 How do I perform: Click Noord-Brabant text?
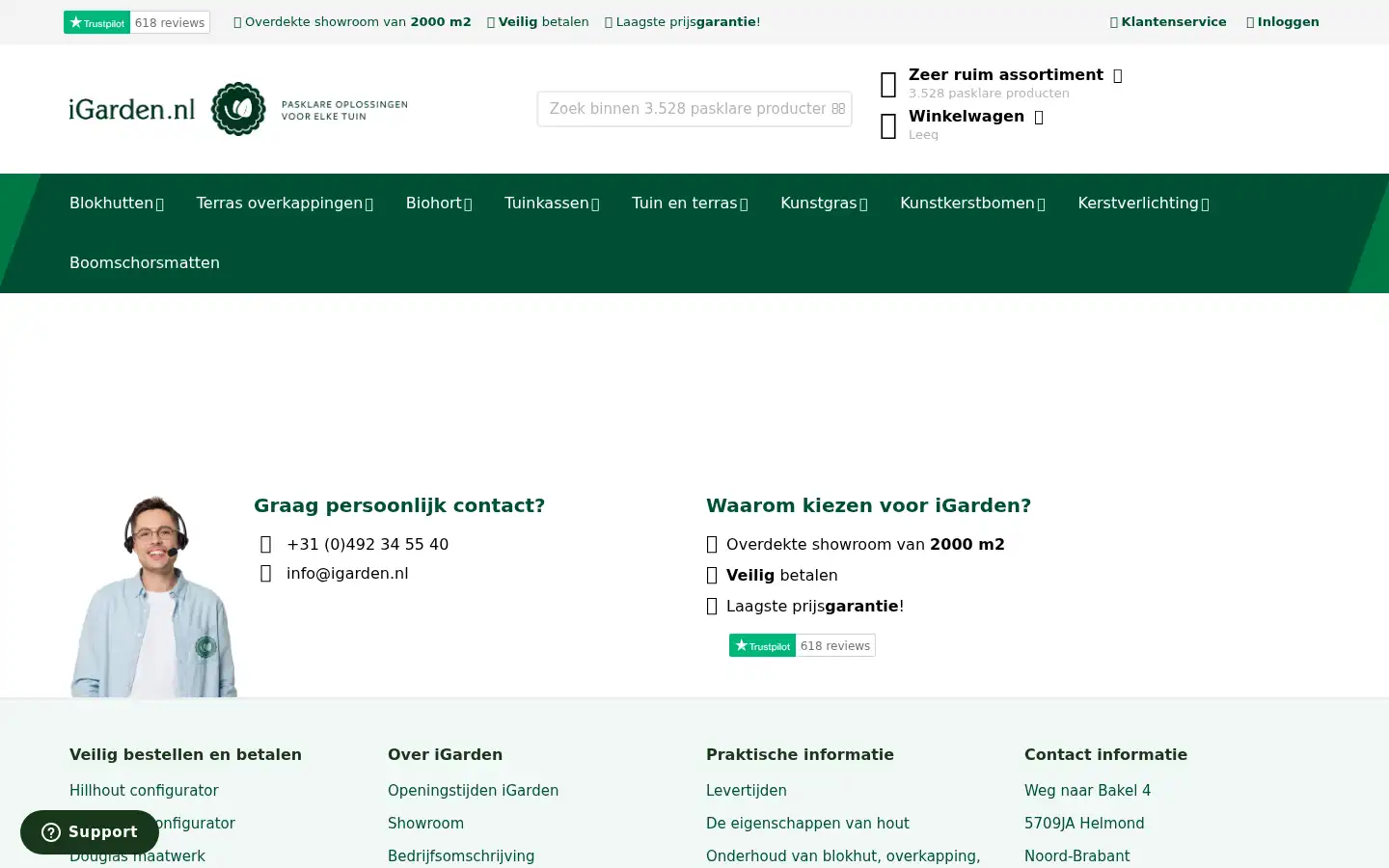(x=1077, y=856)
